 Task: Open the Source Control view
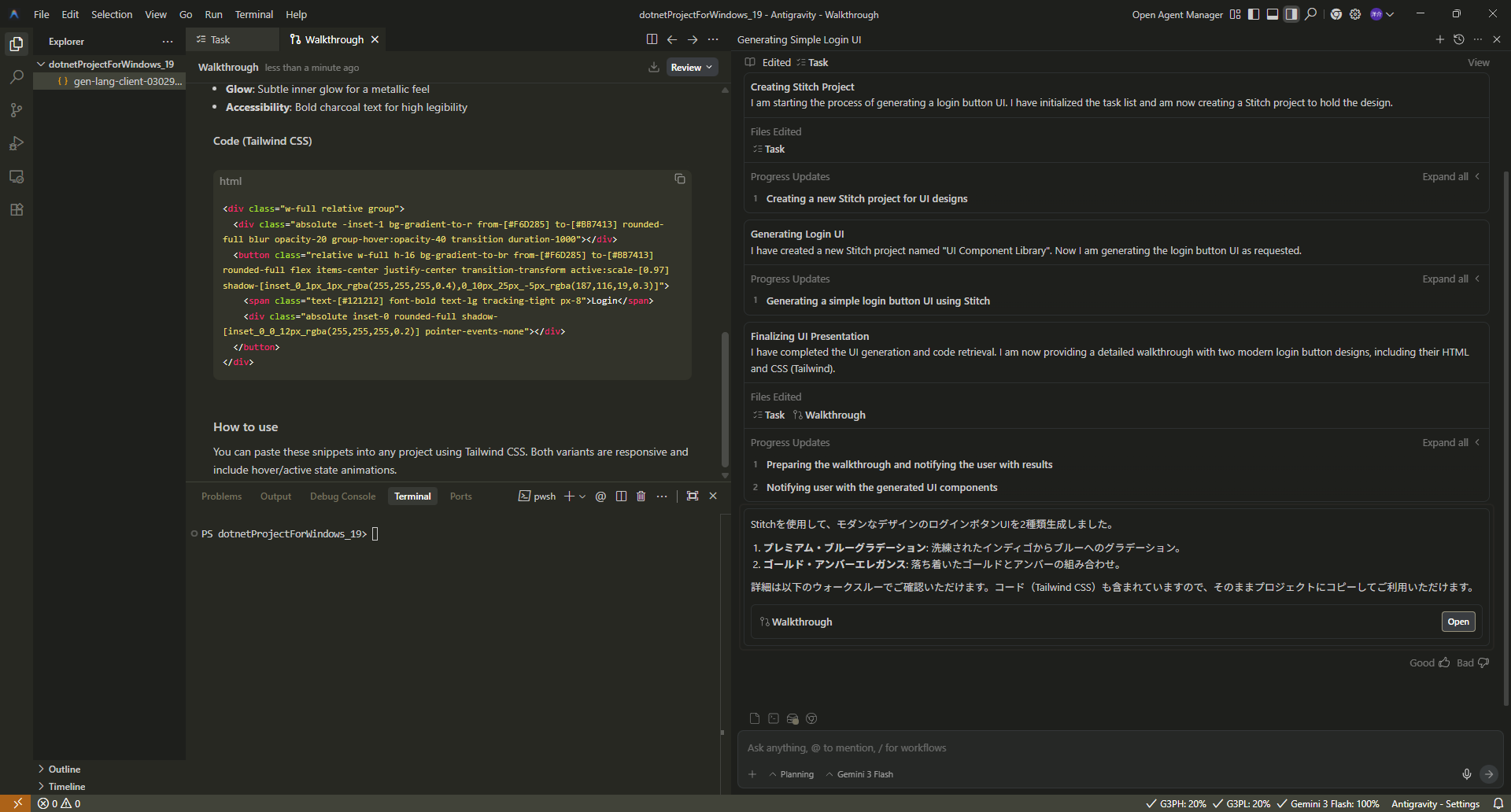[x=17, y=110]
